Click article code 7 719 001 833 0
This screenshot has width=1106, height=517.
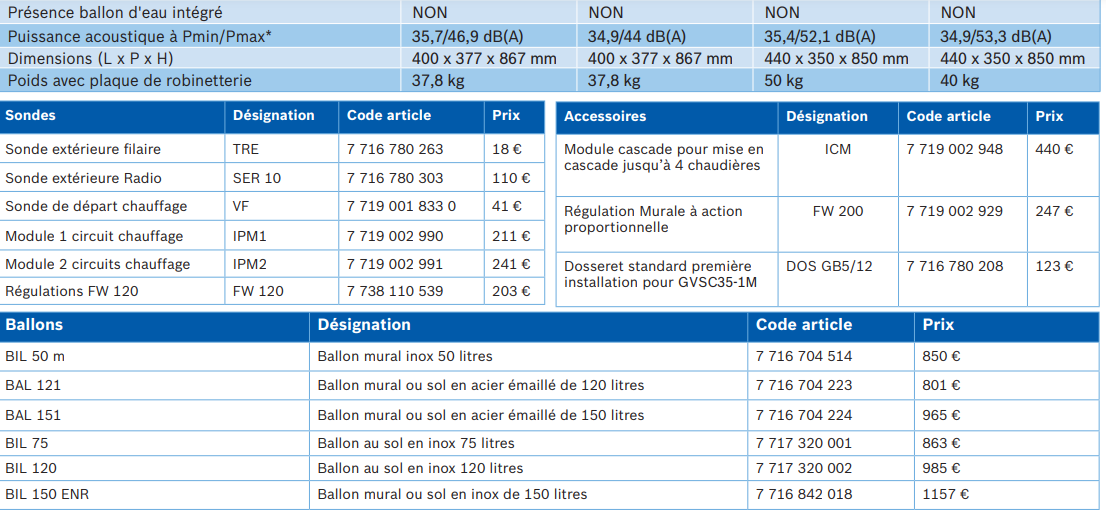(401, 206)
